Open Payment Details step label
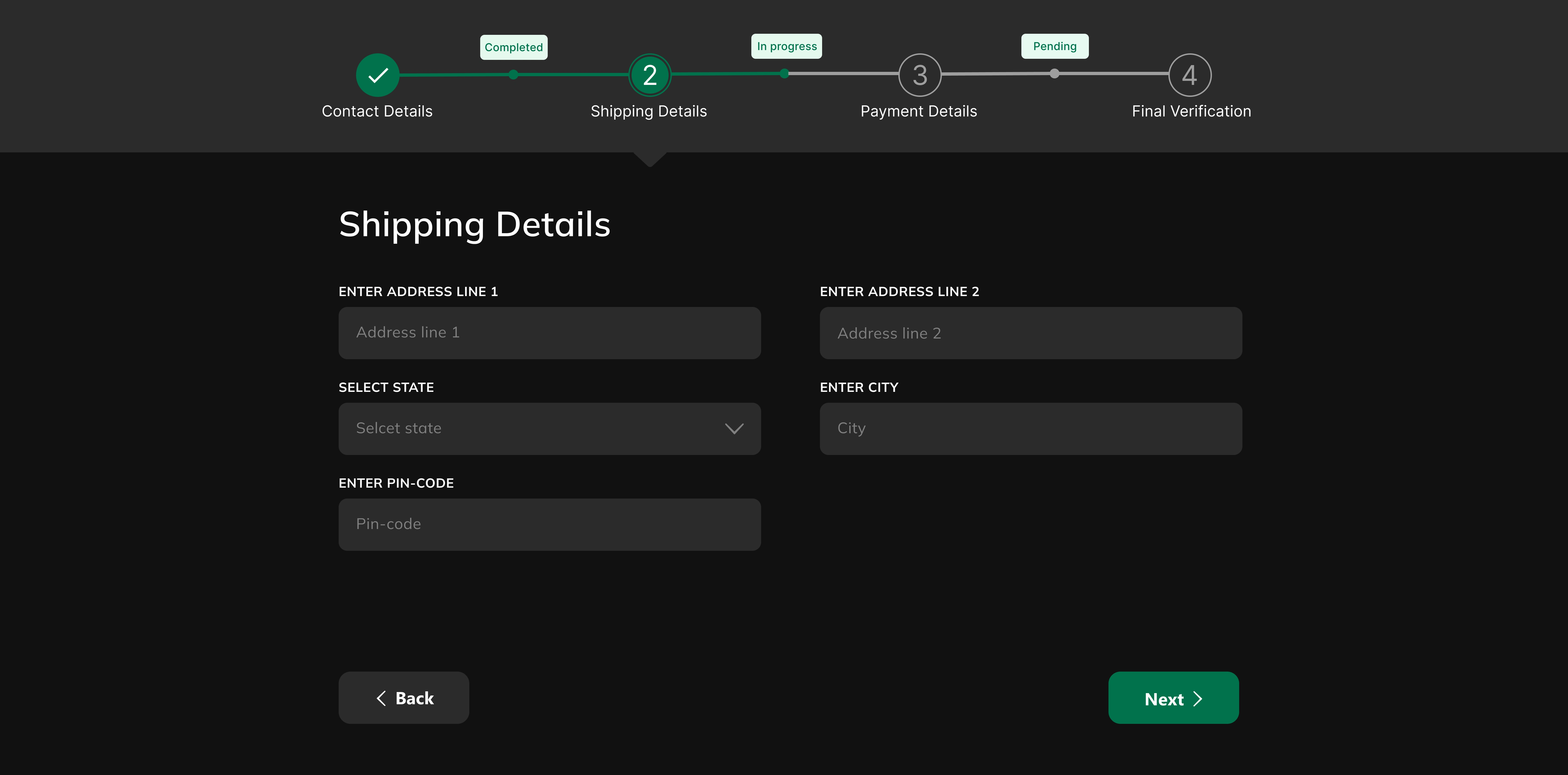This screenshot has width=1568, height=775. [x=918, y=111]
